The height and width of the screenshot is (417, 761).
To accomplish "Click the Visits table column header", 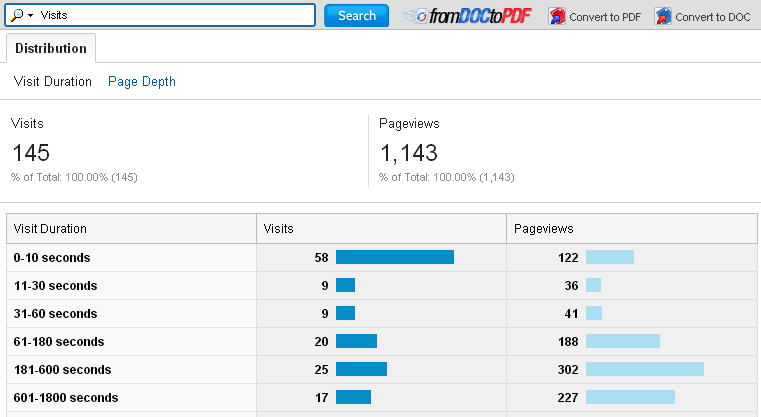I will [278, 229].
